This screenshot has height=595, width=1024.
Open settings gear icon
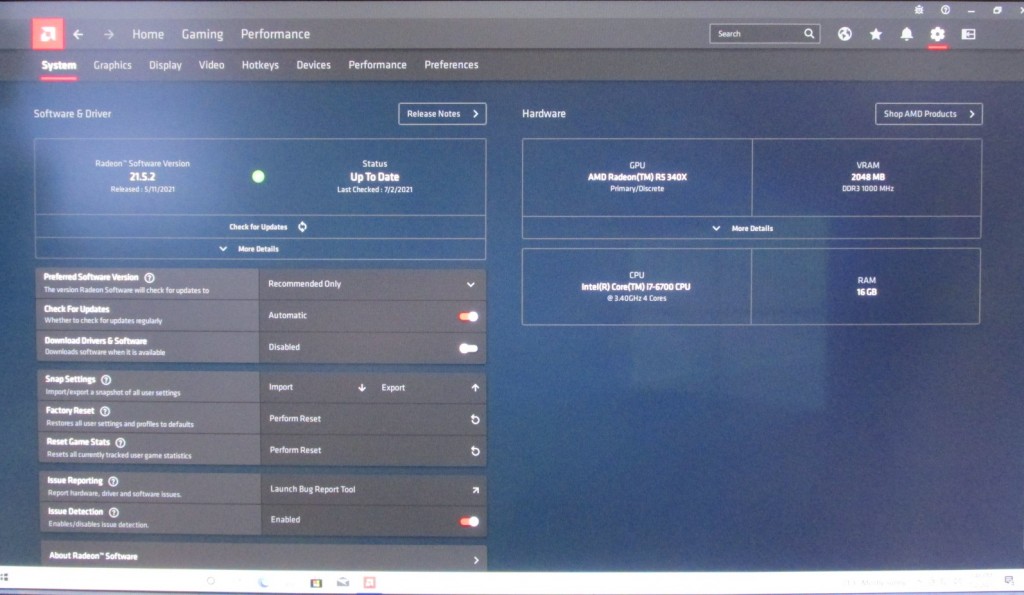coord(937,34)
